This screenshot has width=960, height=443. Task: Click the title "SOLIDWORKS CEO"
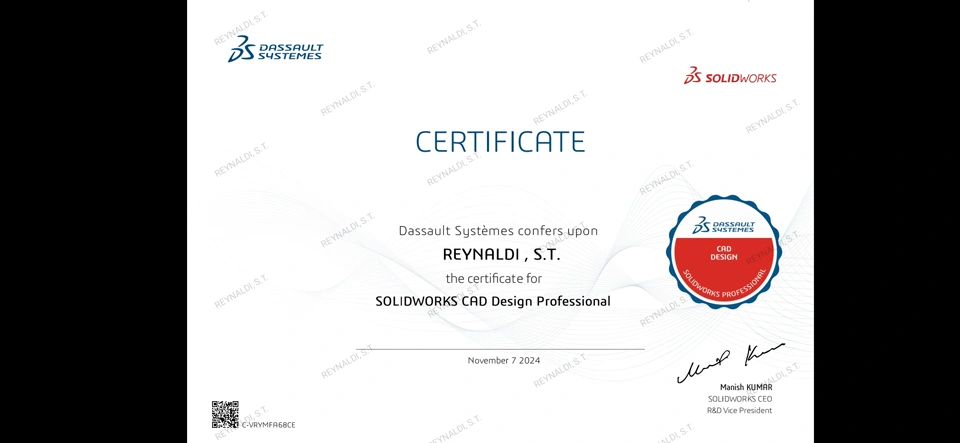(740, 399)
